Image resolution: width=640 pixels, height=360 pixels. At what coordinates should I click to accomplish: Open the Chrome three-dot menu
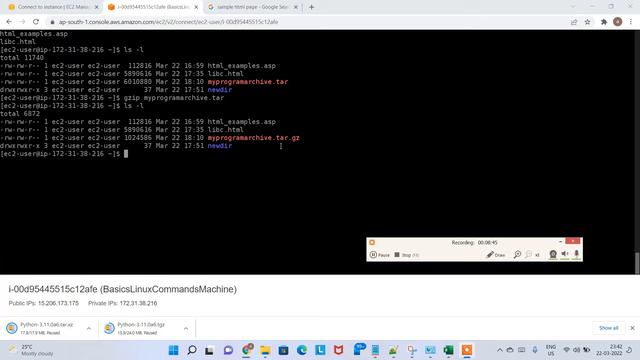631,22
